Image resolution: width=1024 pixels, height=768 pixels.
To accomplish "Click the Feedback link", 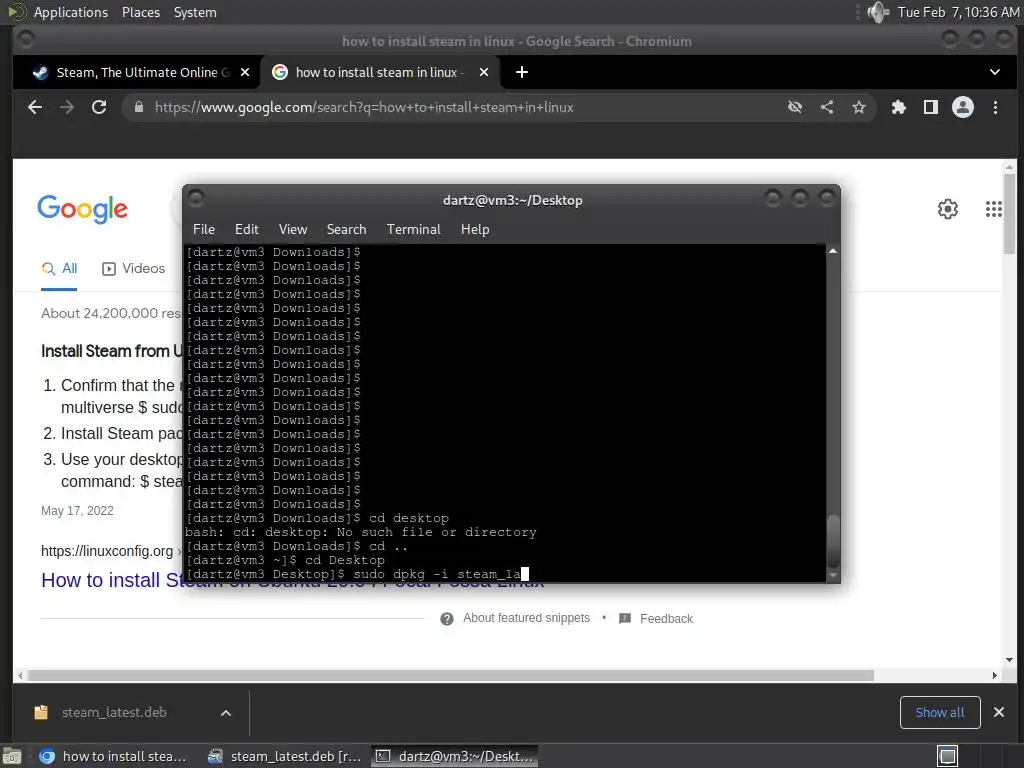I will coord(666,618).
